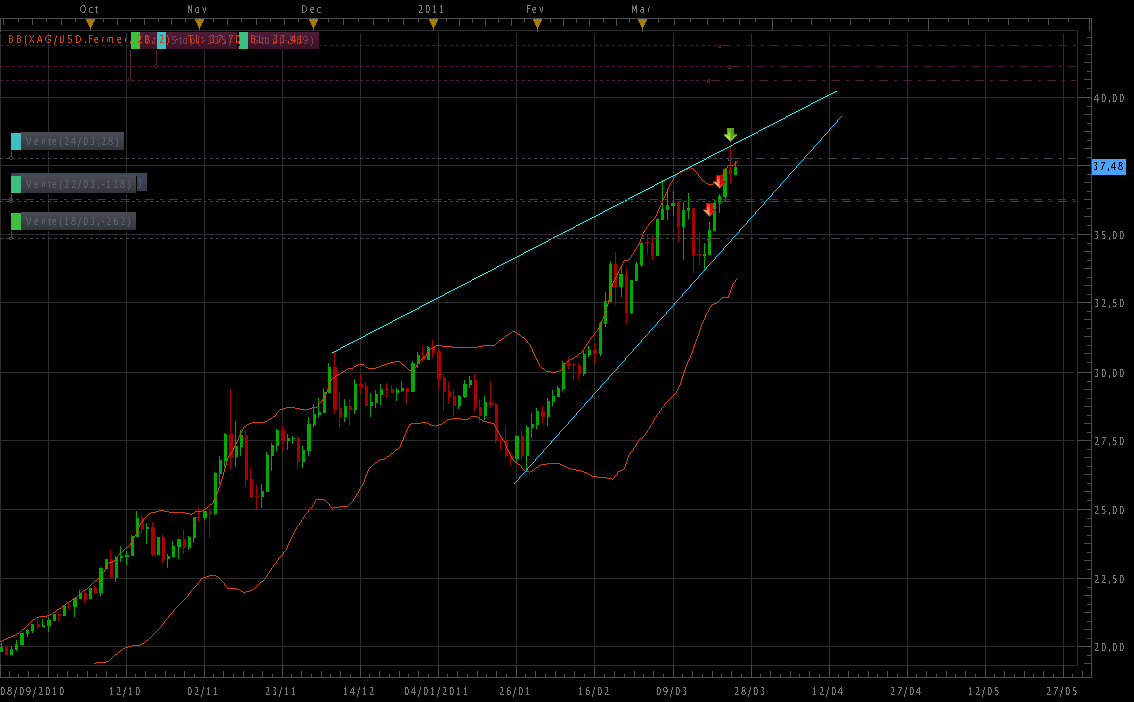
Task: Click the current price tag 37,48
Action: click(1109, 166)
